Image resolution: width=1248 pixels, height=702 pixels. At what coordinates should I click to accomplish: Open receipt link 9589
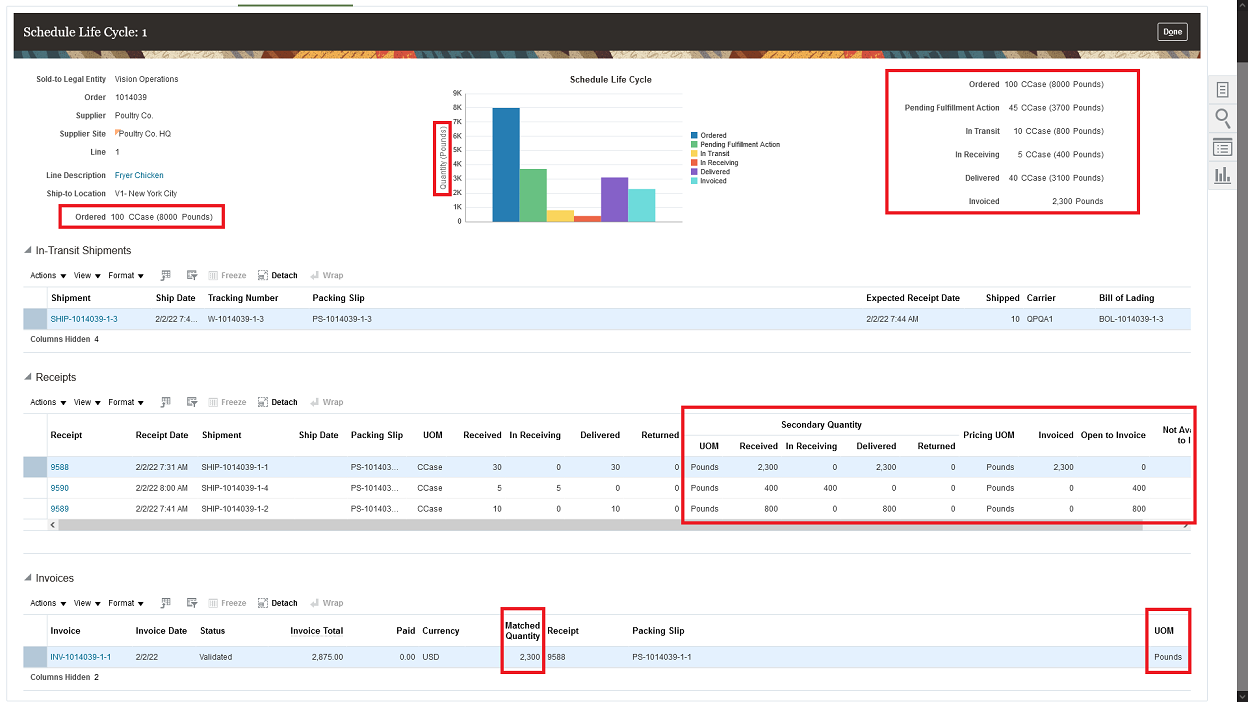tap(59, 509)
